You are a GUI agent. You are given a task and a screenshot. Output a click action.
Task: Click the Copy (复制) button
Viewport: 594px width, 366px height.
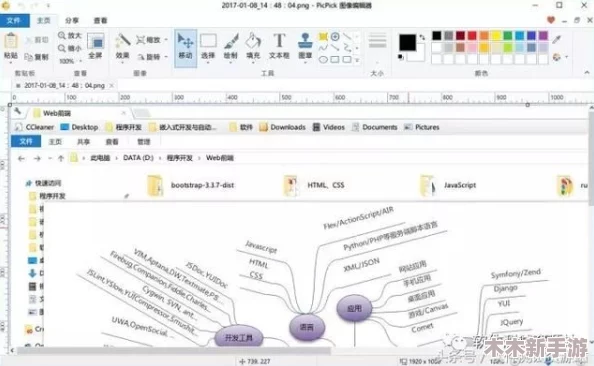point(37,57)
